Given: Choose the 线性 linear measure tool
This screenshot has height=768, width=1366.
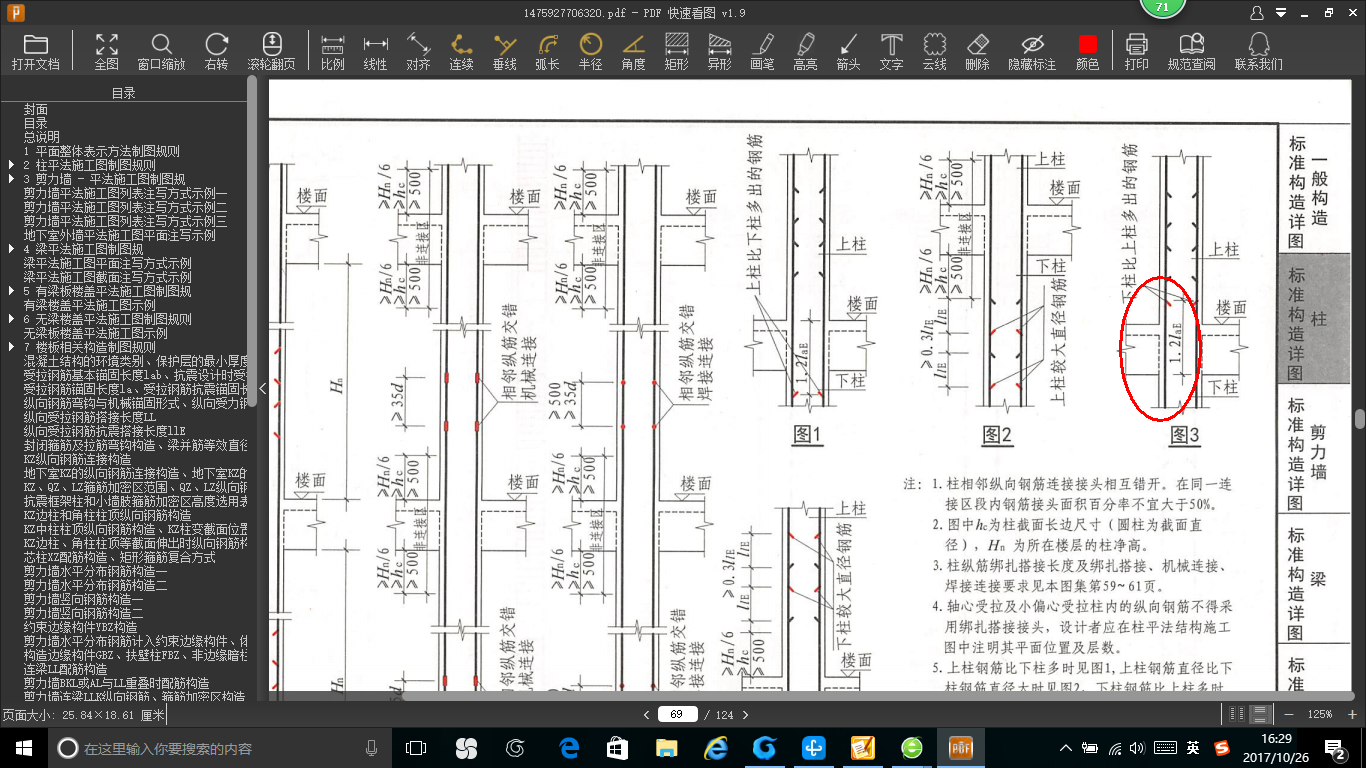Looking at the screenshot, I should click(375, 51).
